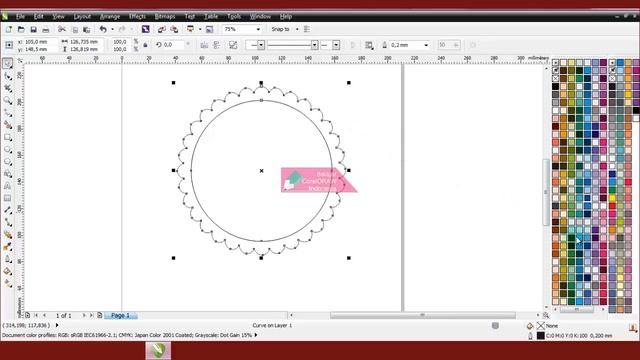Select the Ellipse tool
Viewport: 640px width, 360px height.
[7, 150]
